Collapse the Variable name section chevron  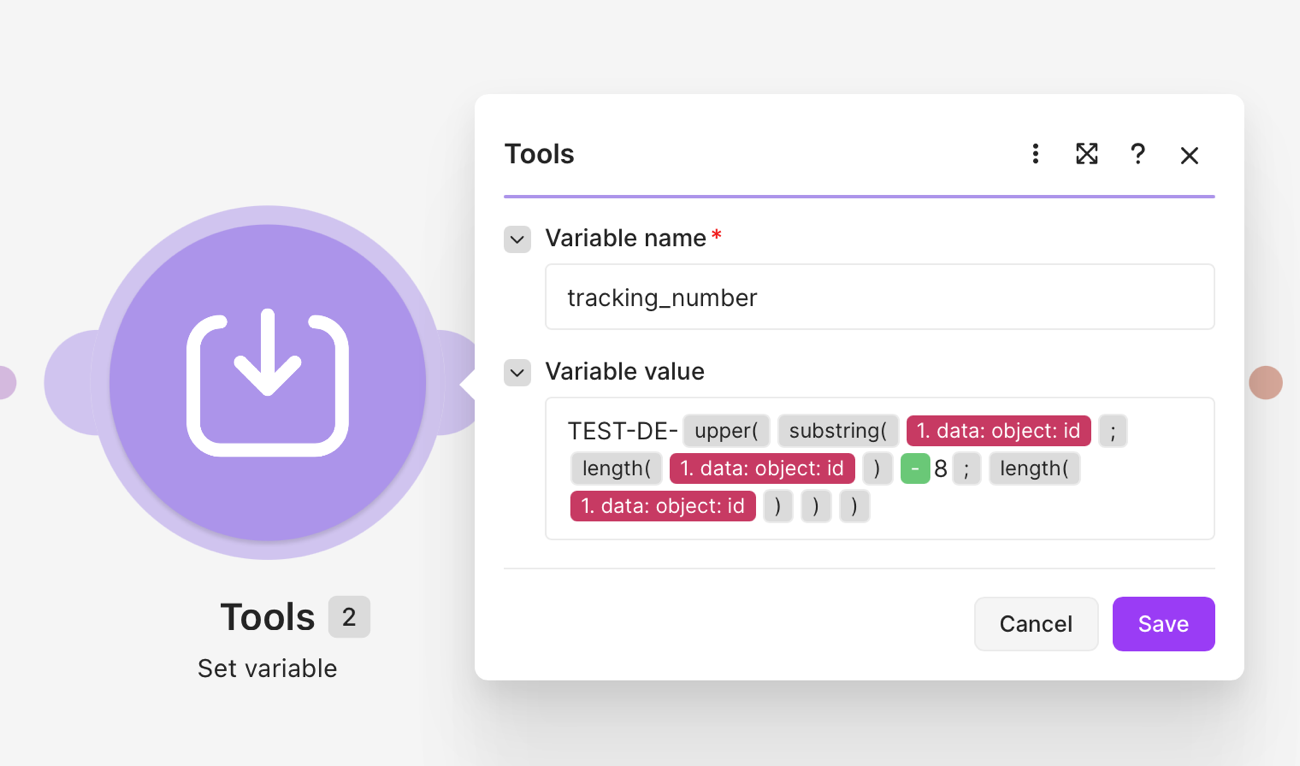tap(517, 239)
